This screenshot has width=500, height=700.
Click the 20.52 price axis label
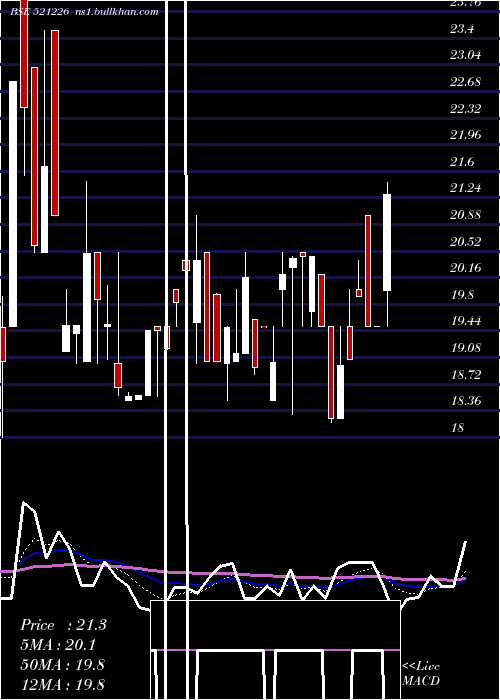tap(466, 242)
